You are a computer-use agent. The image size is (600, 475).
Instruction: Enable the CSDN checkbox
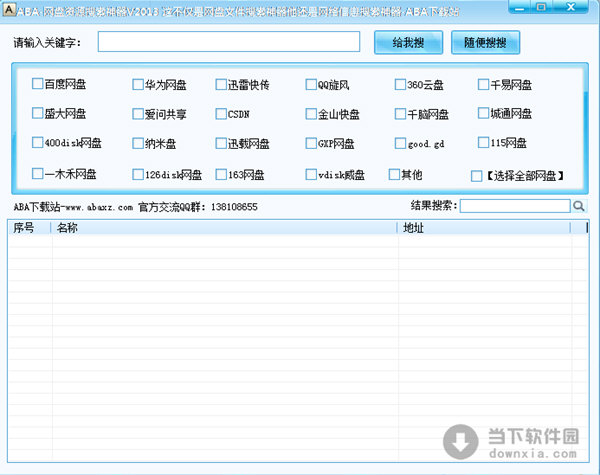221,113
